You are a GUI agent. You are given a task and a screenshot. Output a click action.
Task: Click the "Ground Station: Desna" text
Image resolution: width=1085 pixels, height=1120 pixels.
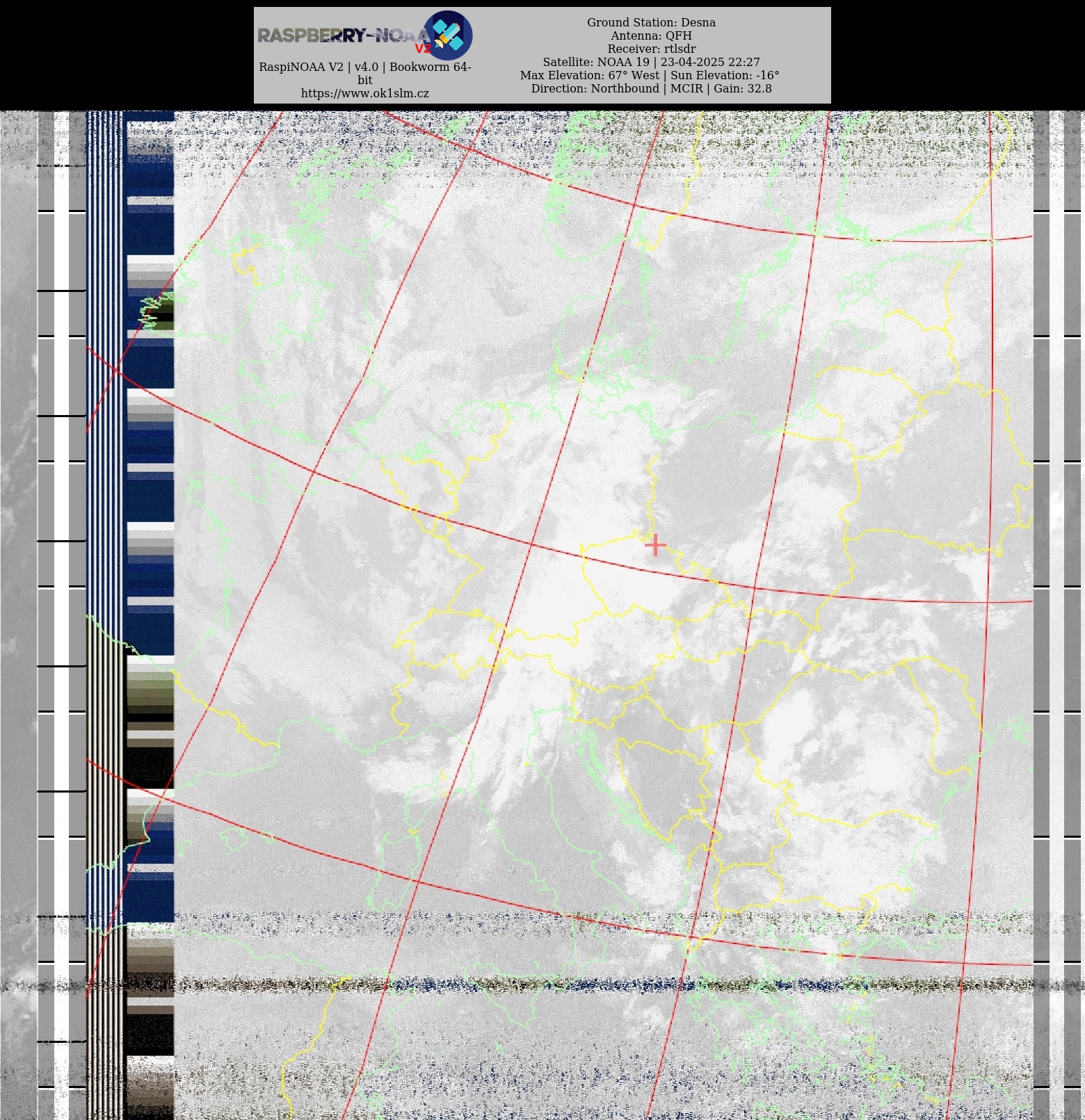tap(651, 22)
